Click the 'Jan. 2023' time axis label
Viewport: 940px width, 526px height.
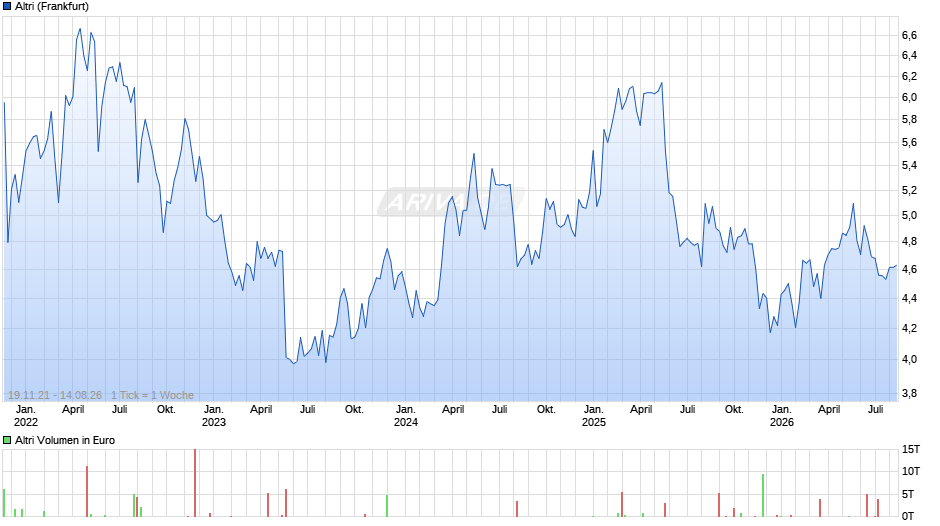(214, 416)
